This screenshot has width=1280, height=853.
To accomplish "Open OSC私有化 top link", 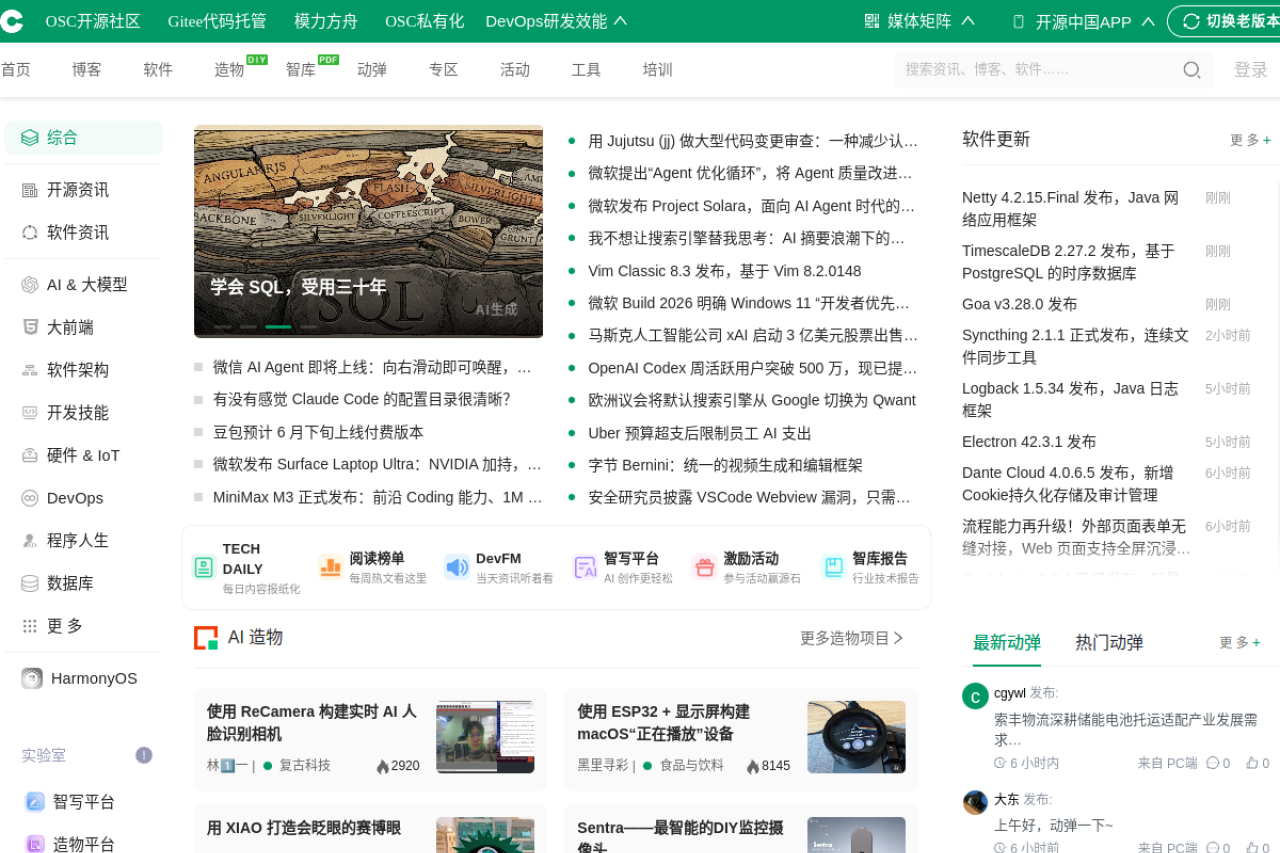I will point(424,21).
